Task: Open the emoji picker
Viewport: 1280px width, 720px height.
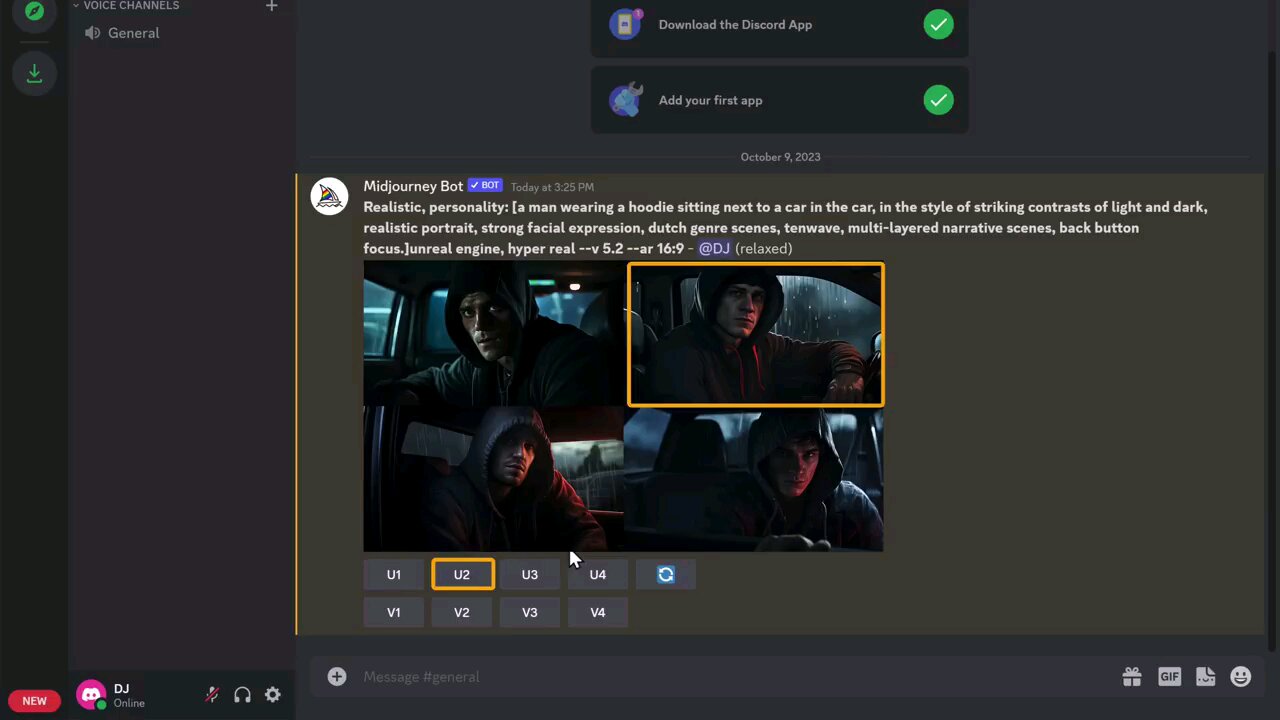Action: pyautogui.click(x=1241, y=677)
